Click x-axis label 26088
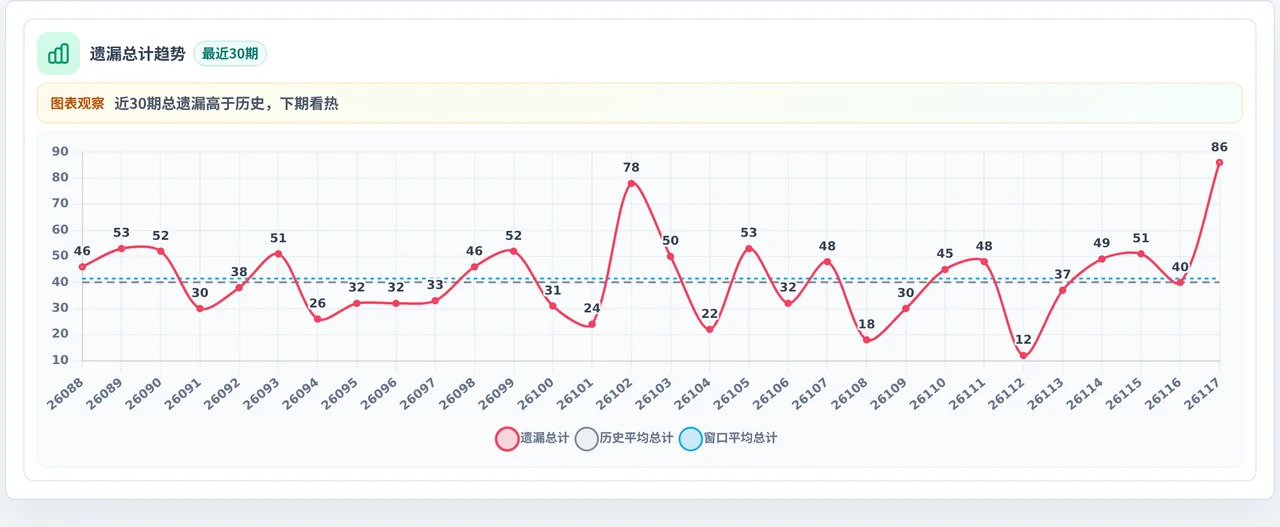The height and width of the screenshot is (527, 1280). point(65,389)
